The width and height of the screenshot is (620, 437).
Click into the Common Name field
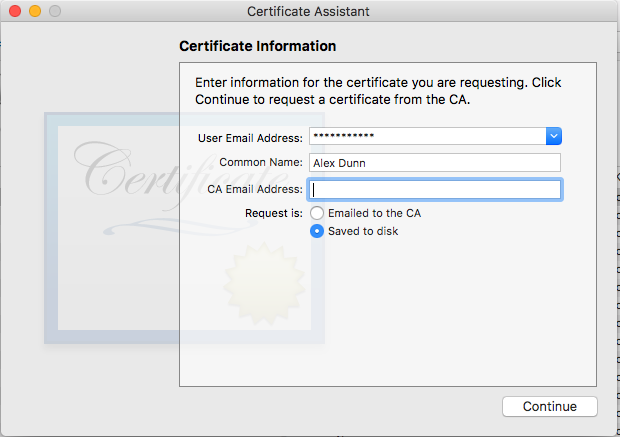pyautogui.click(x=434, y=163)
